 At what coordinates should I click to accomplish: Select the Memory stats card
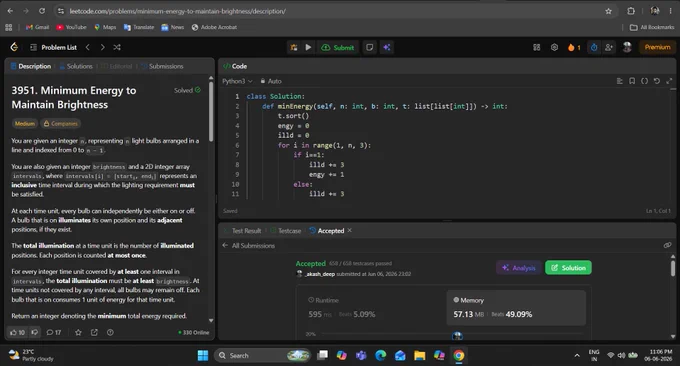516,307
